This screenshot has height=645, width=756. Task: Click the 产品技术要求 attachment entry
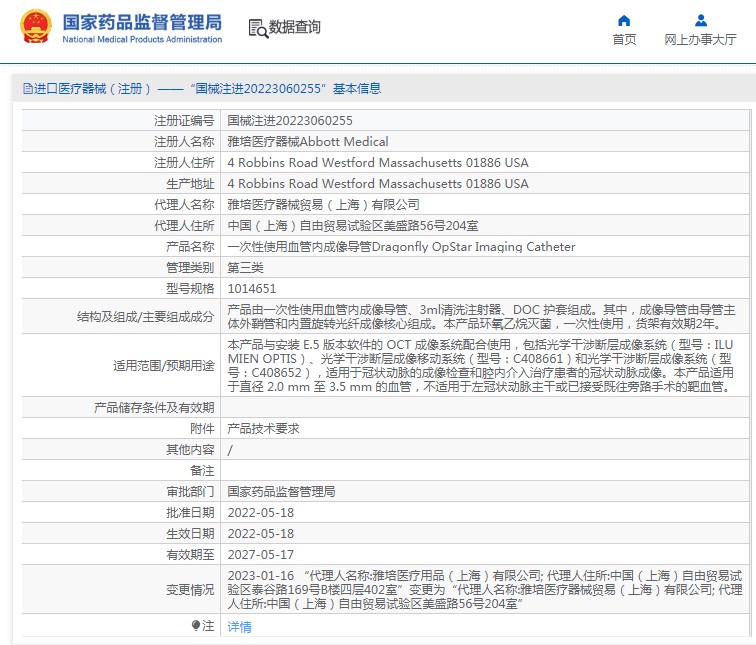click(263, 428)
